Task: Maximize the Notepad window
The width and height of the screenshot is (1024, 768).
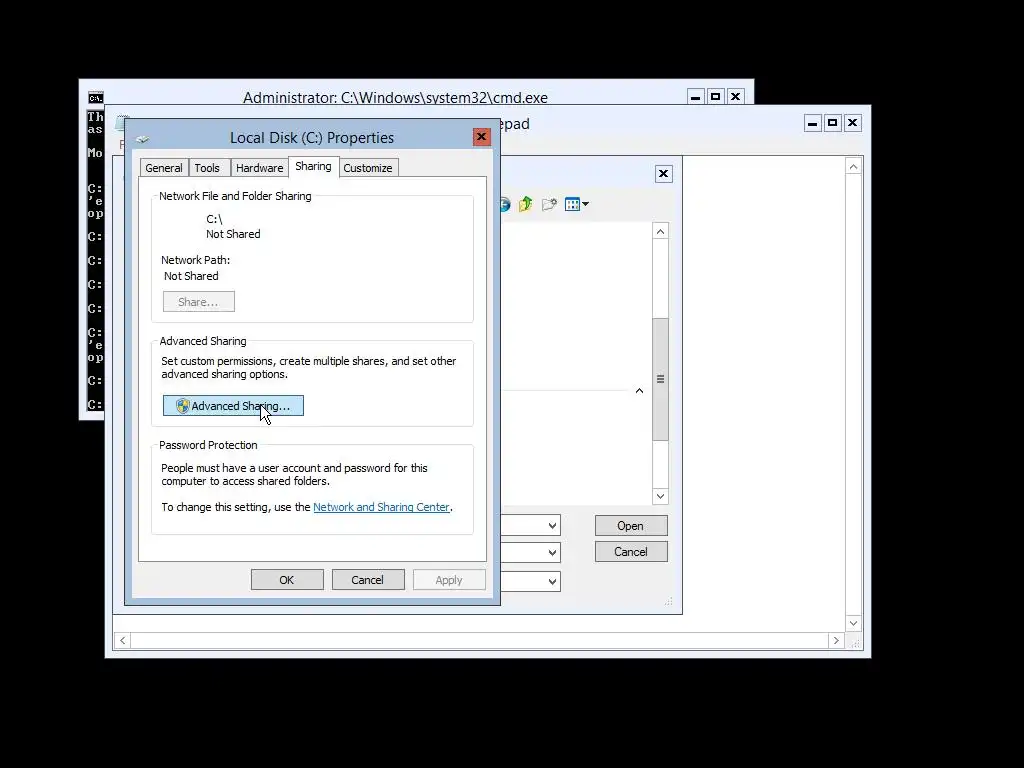Action: tap(833, 123)
